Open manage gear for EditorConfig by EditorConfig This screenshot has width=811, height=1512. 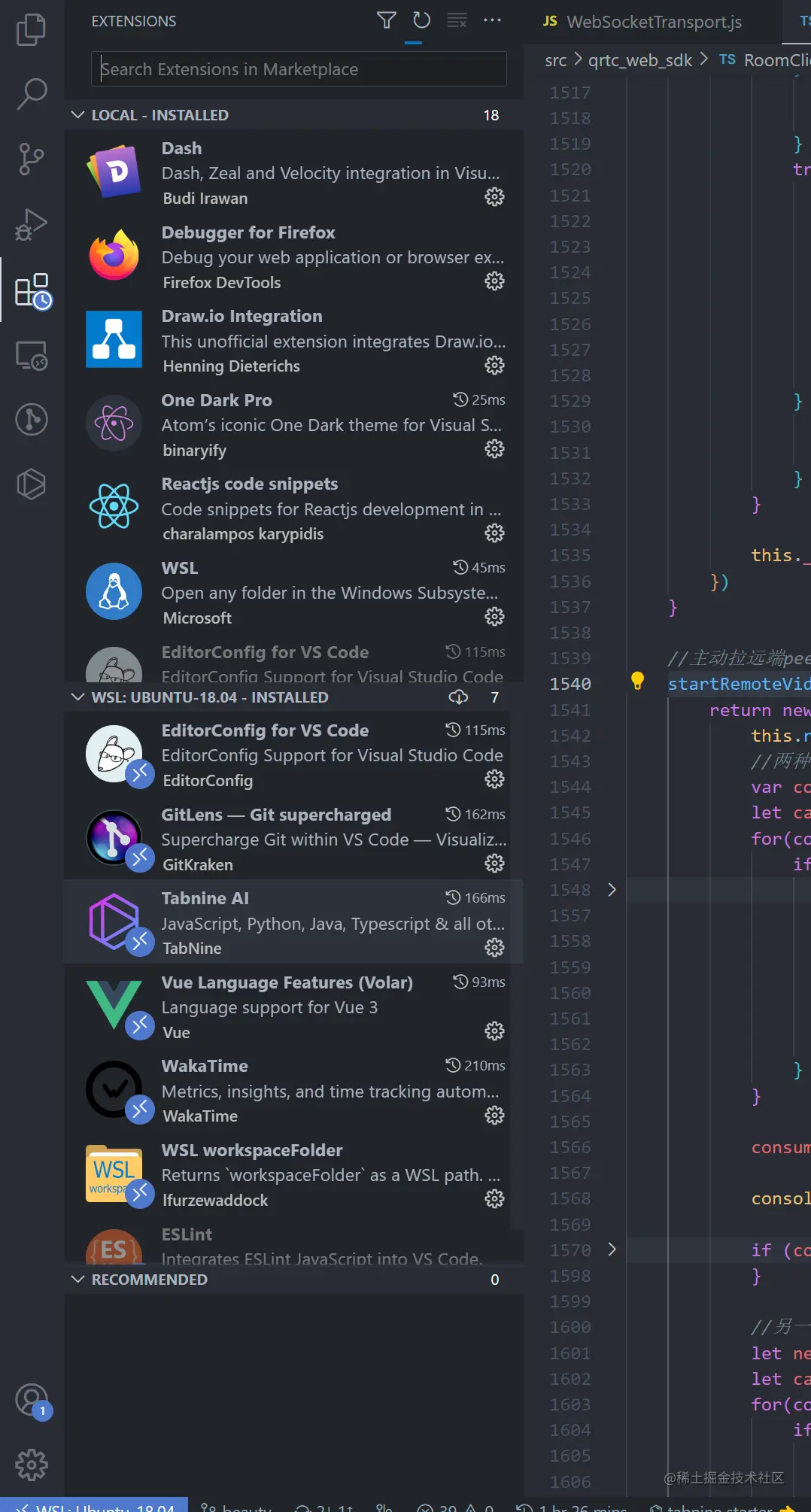(494, 779)
